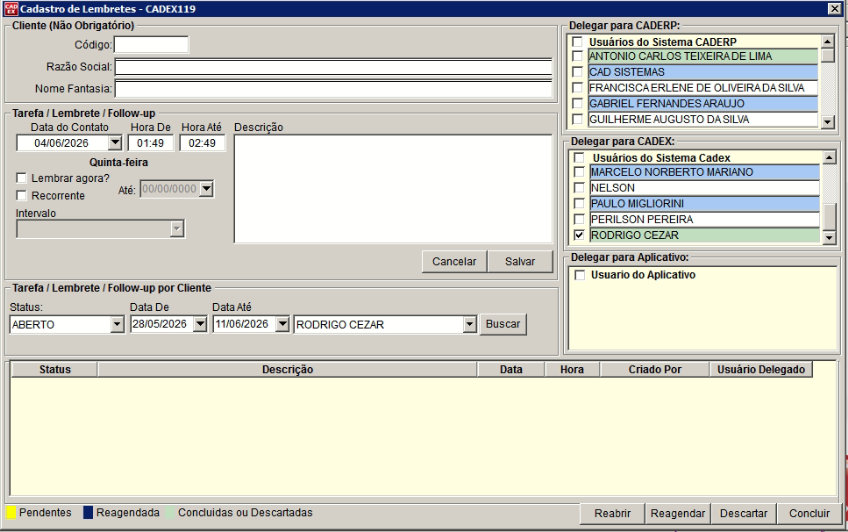Sort by the Data column header

[511, 369]
